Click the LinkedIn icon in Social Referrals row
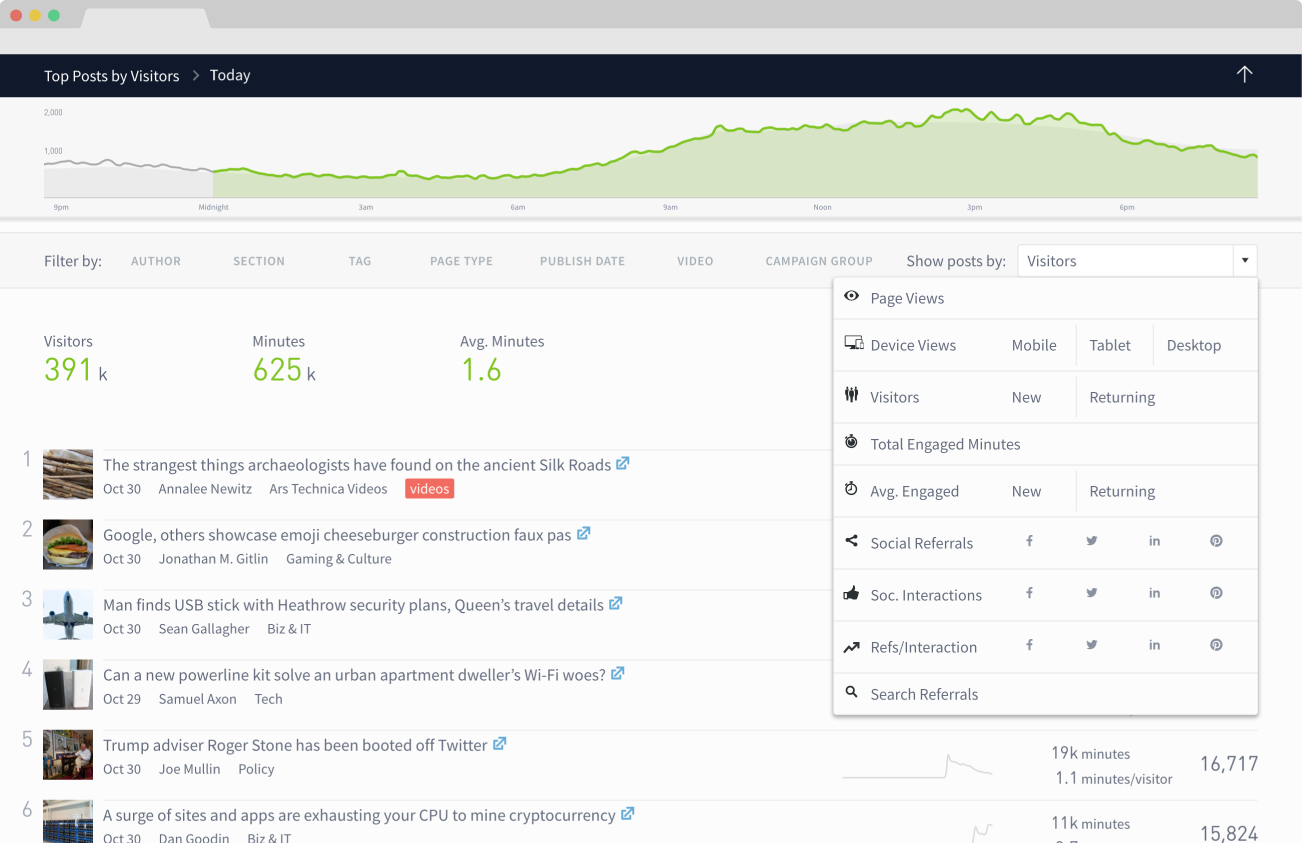Viewport: 1302px width, 843px height. click(x=1154, y=540)
